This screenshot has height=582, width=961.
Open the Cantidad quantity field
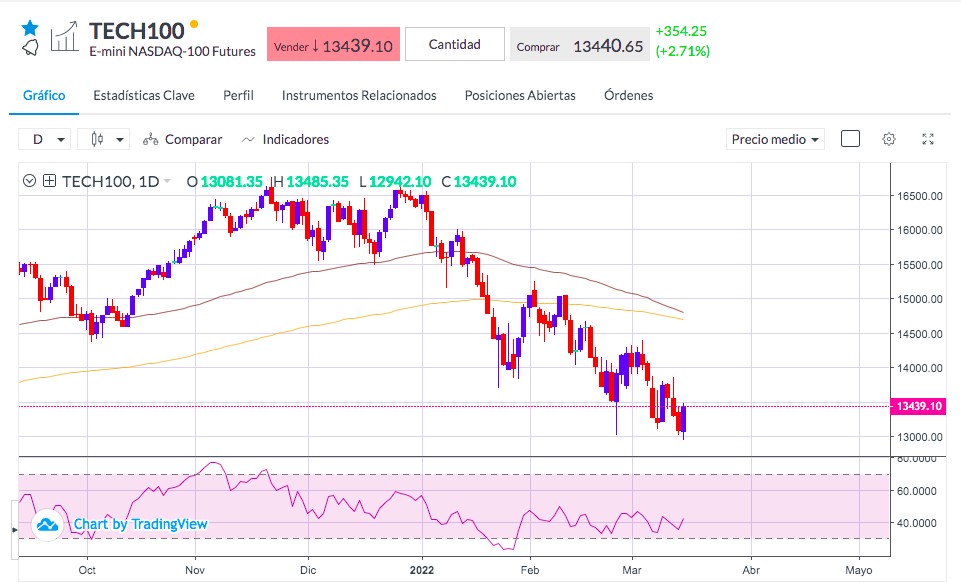[455, 44]
